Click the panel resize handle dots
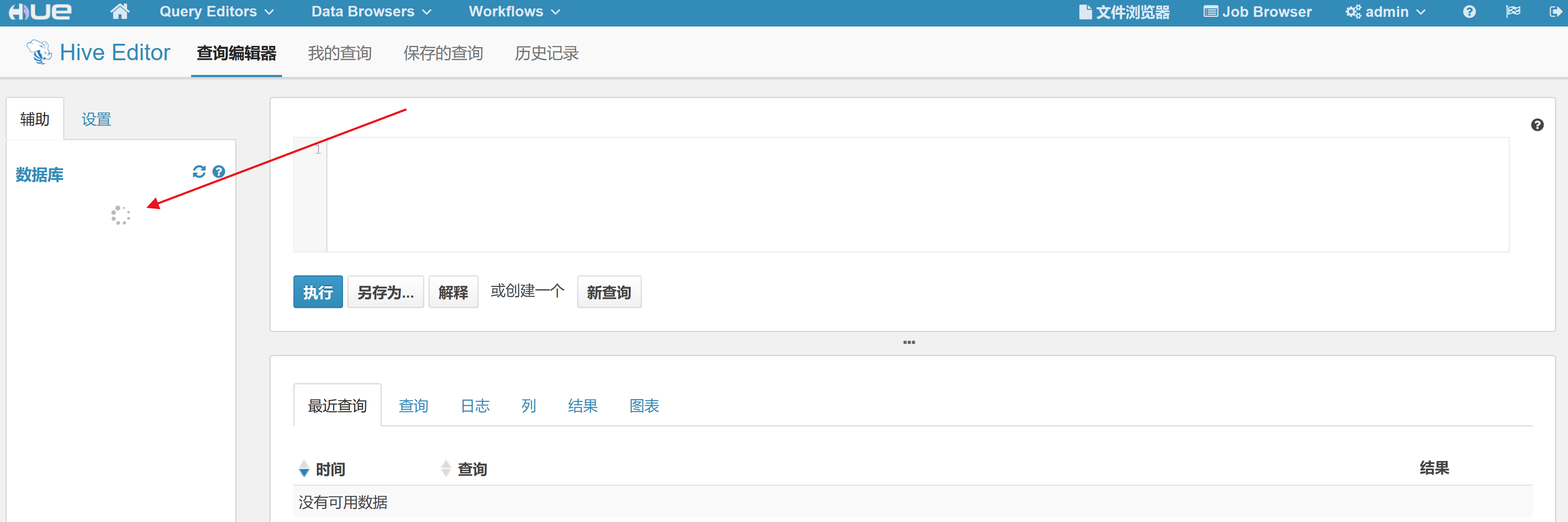This screenshot has width=1568, height=522. tap(909, 343)
